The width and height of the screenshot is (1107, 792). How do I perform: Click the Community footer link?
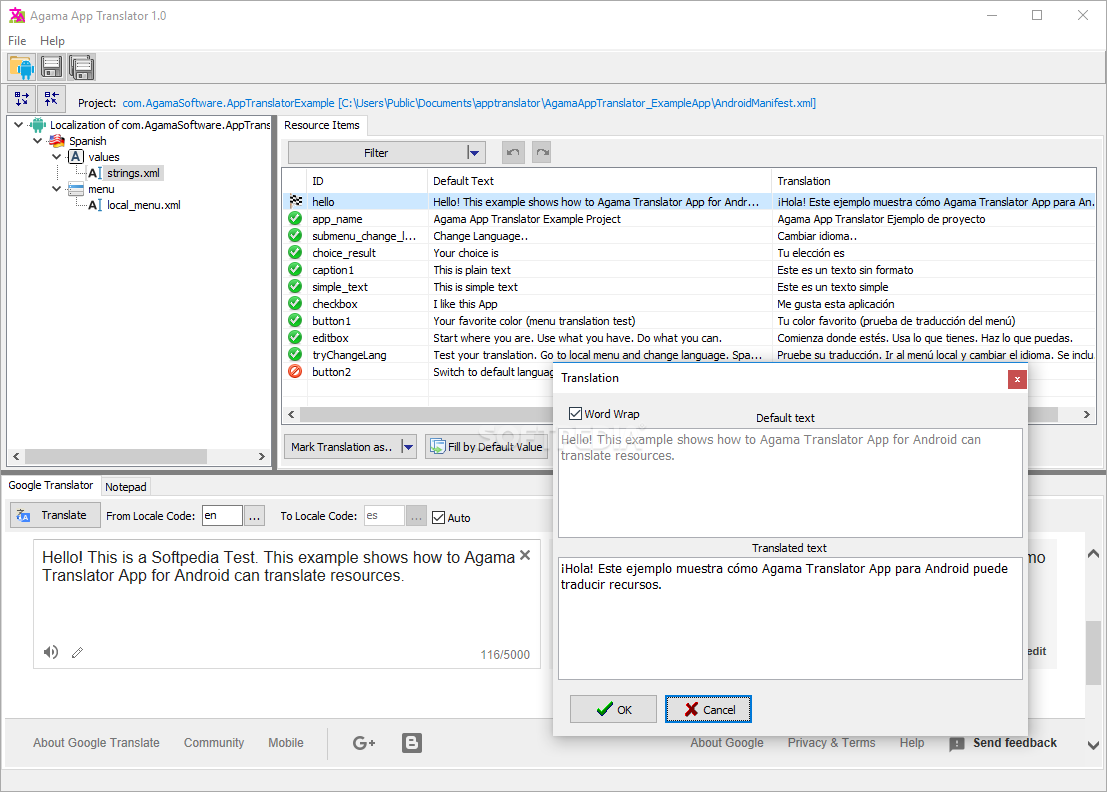click(214, 743)
